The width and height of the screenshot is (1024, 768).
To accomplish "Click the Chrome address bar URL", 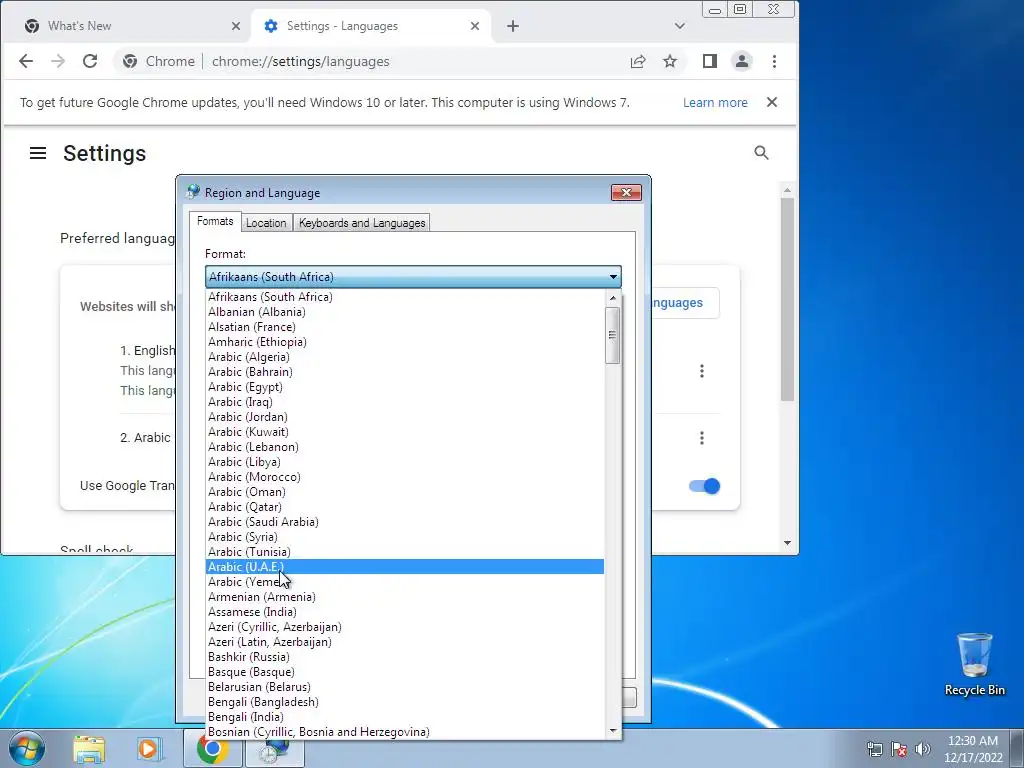I will click(x=300, y=61).
